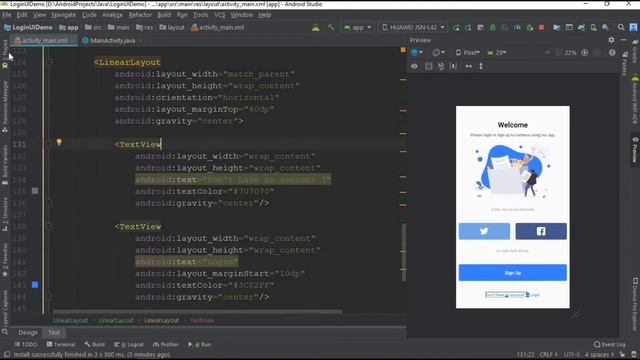Open the Preview panel settings gear

pyautogui.click(x=611, y=40)
